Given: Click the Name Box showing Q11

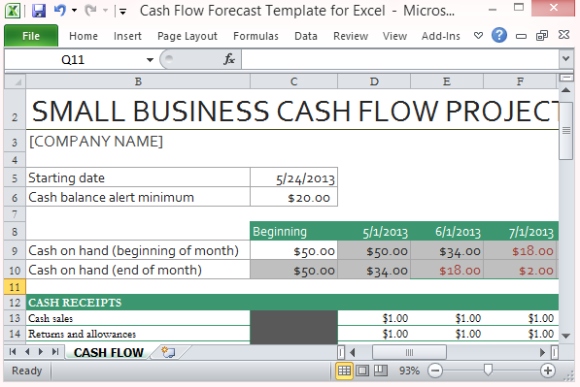Looking at the screenshot, I should tap(73, 60).
